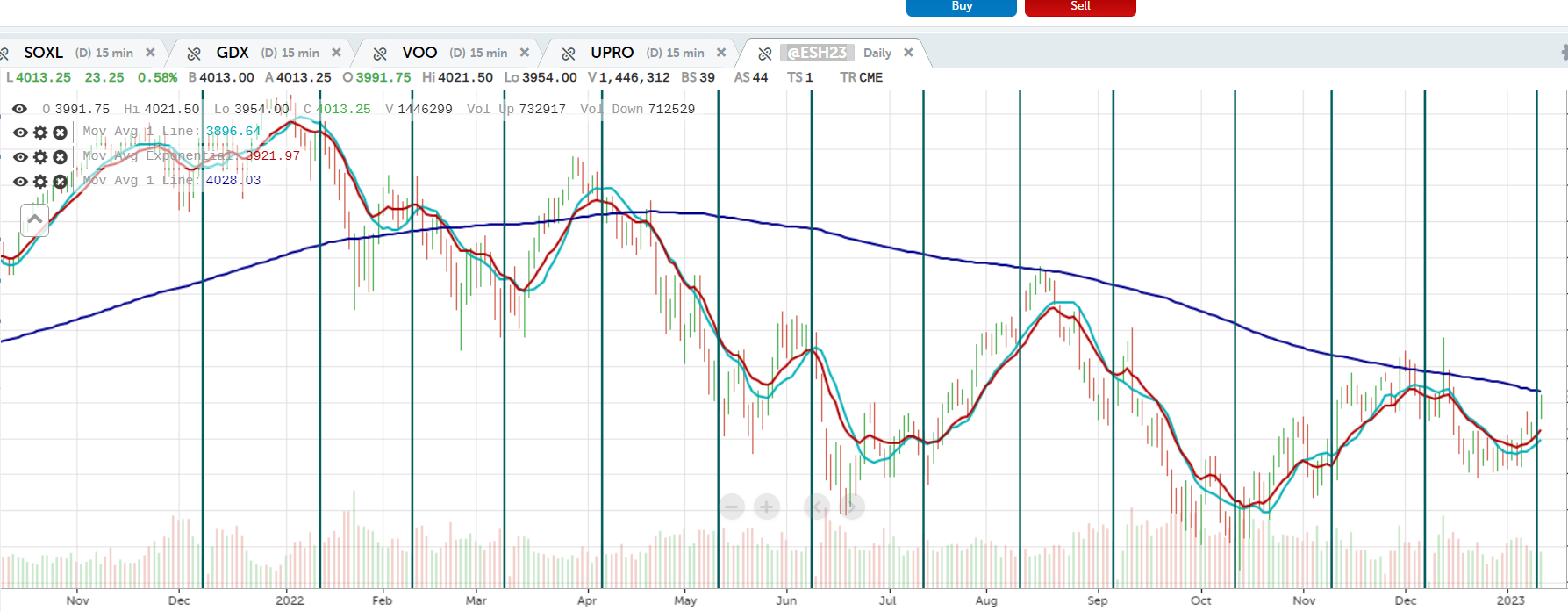This screenshot has height=611, width=1568.
Task: Click the chart zoom out minus button
Action: point(732,507)
